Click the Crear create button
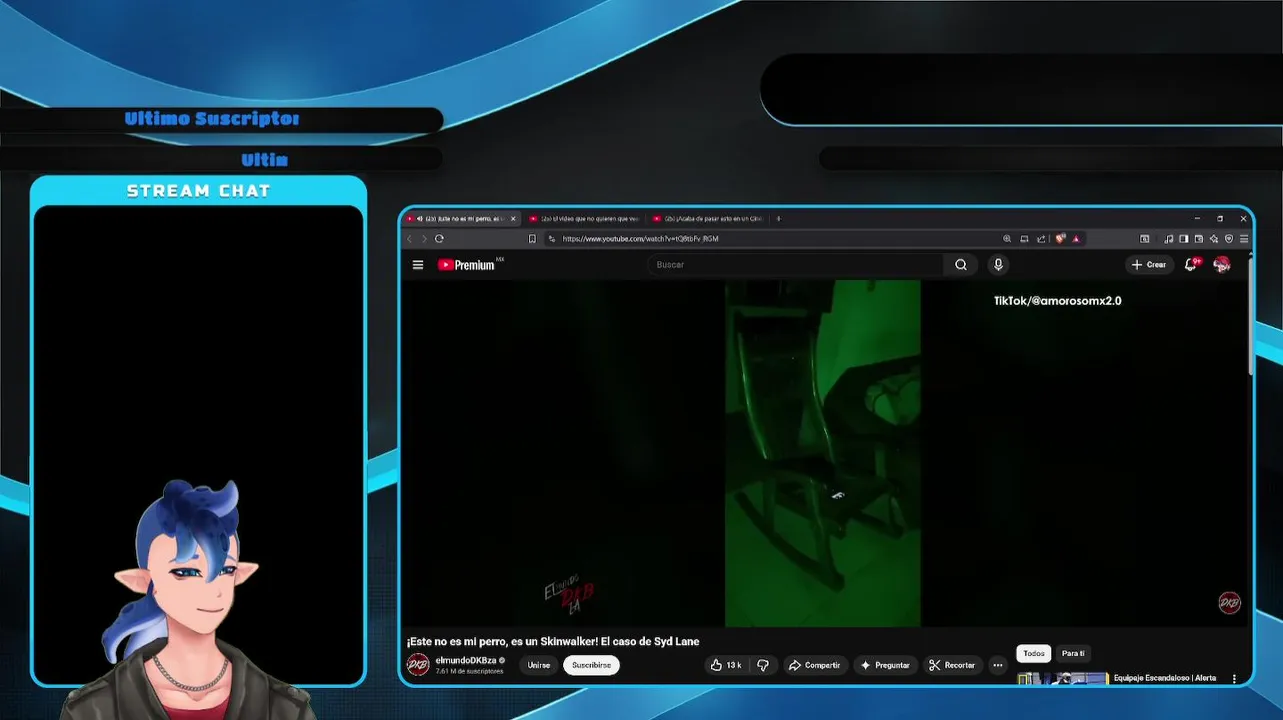 (x=1149, y=265)
